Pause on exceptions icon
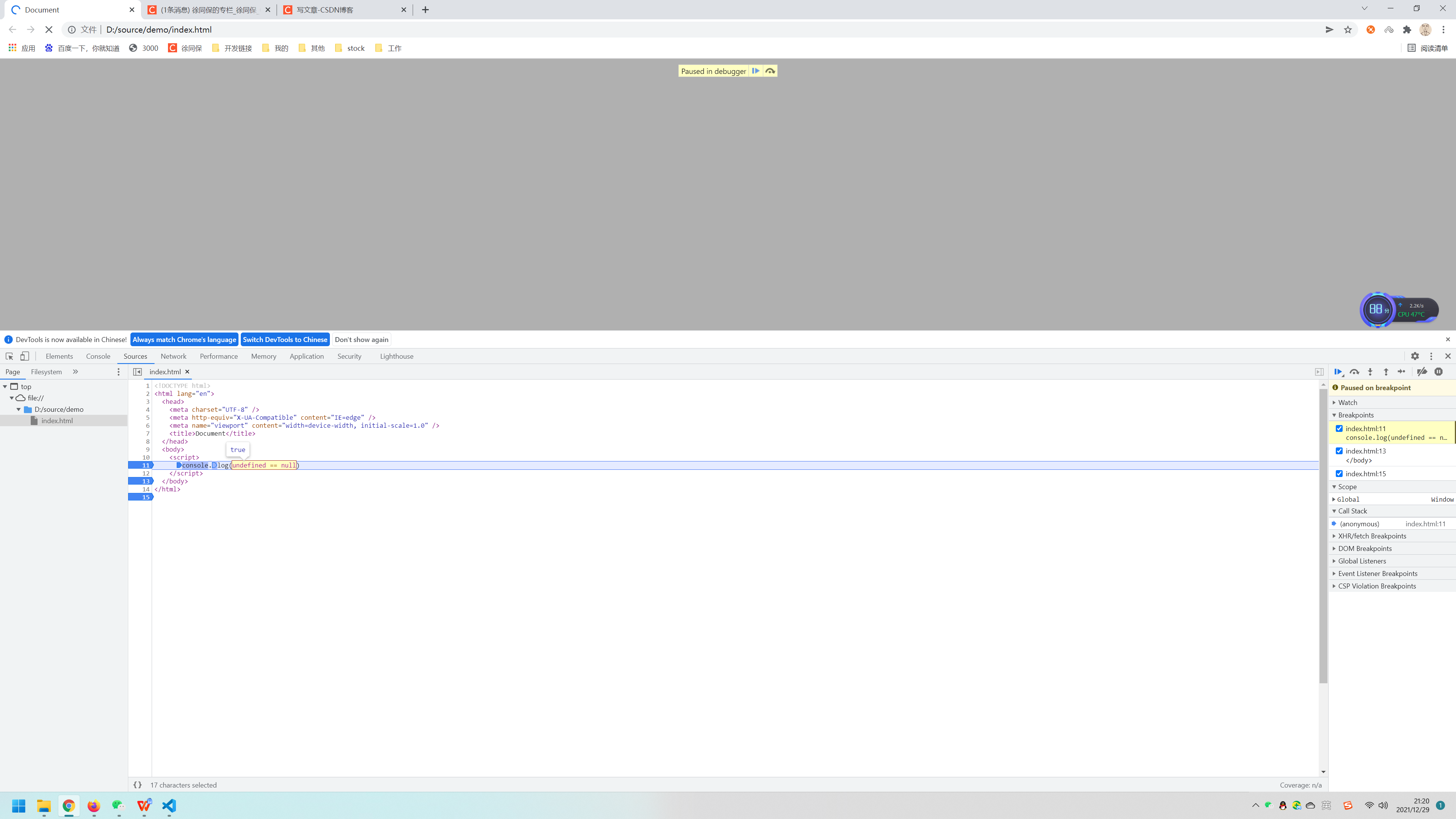Screen dimensions: 1456x819 point(1439,371)
